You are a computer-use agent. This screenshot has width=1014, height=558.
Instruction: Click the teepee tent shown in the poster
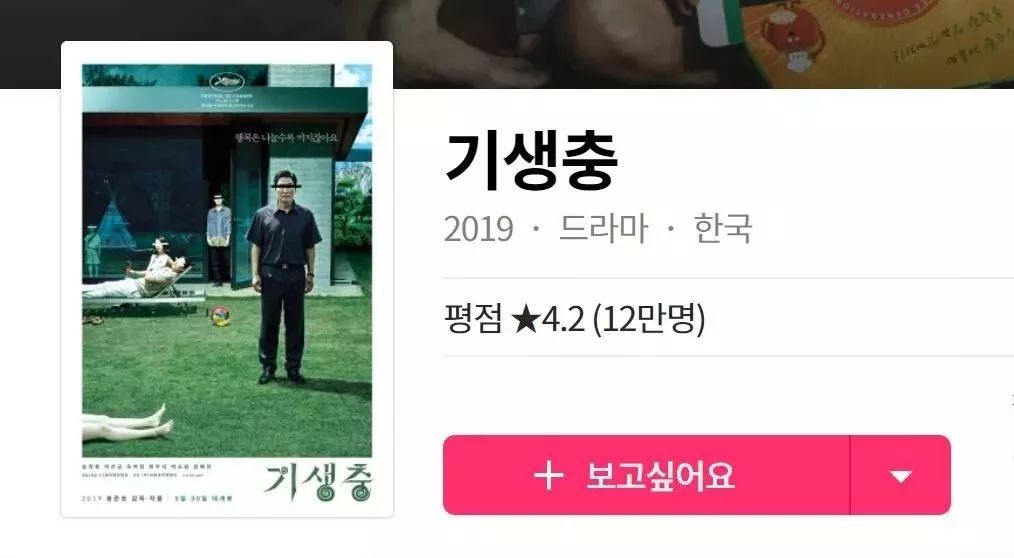114,224
